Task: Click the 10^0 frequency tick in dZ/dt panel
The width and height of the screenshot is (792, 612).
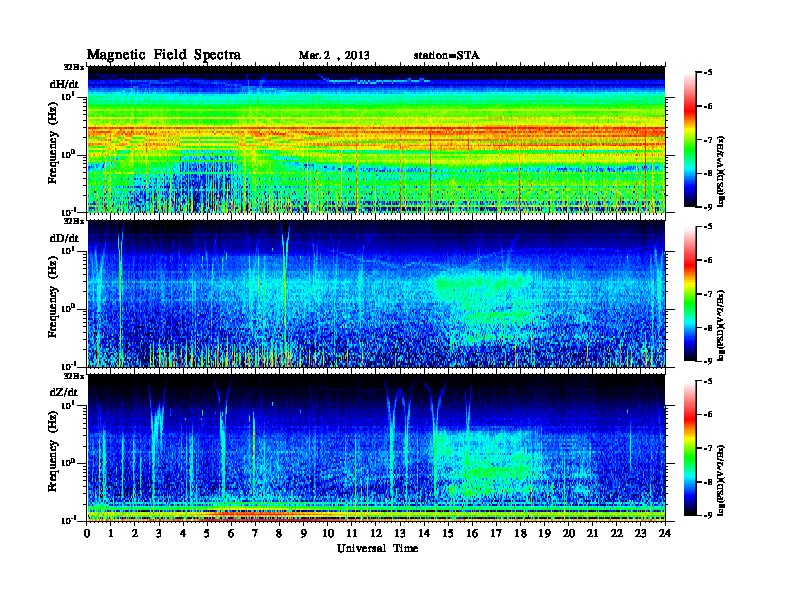Action: pyautogui.click(x=68, y=462)
